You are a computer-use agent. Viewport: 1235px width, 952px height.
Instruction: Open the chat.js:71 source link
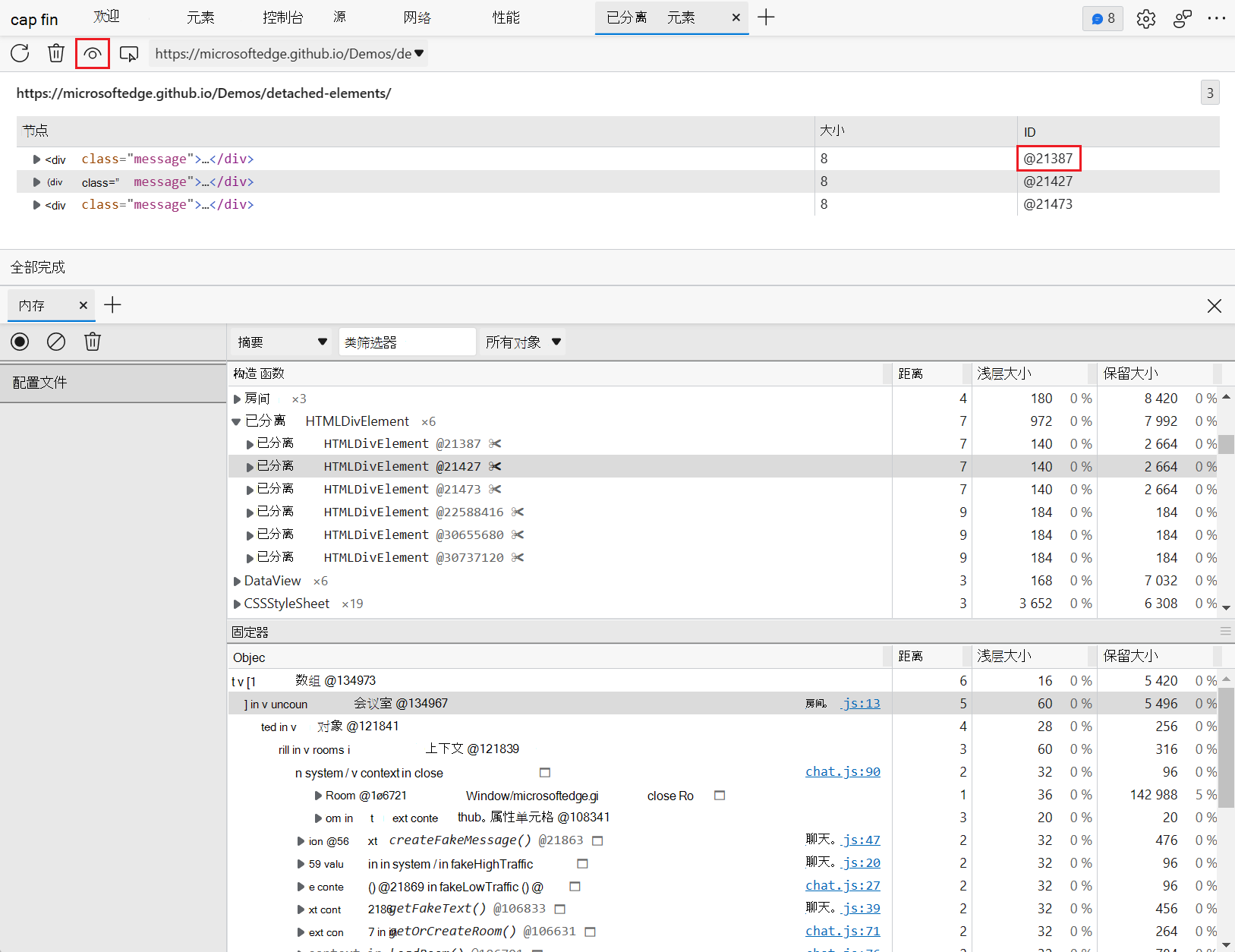[843, 932]
